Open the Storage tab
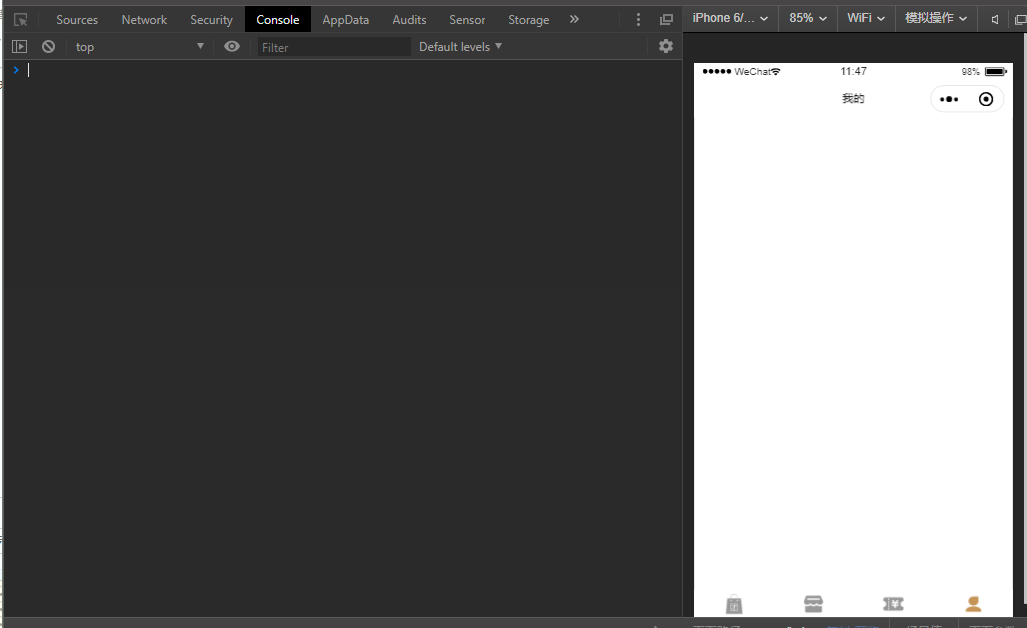 (x=529, y=20)
